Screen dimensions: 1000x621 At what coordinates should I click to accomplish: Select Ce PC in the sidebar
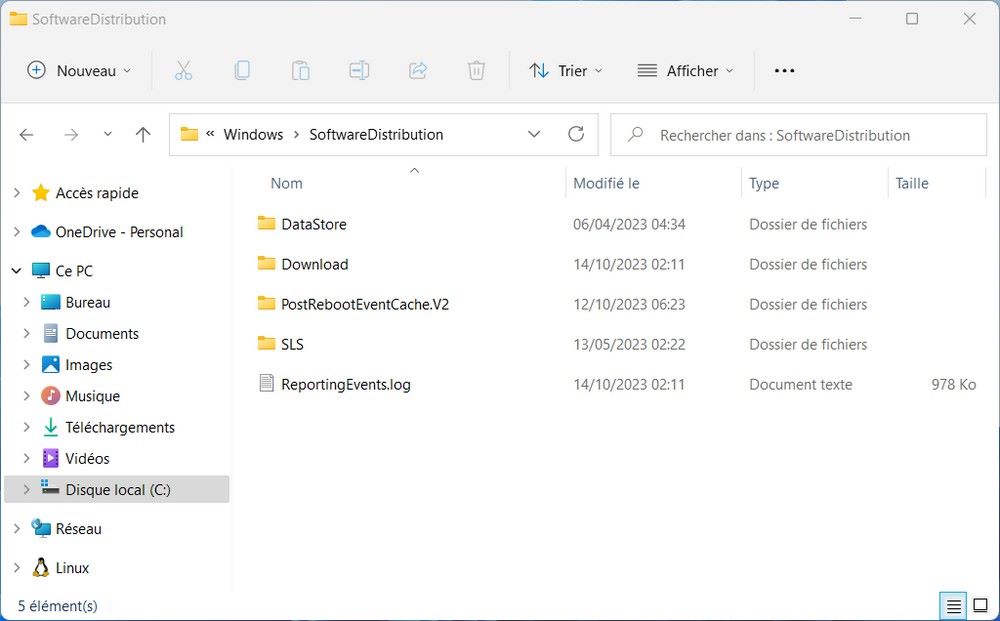pos(74,271)
